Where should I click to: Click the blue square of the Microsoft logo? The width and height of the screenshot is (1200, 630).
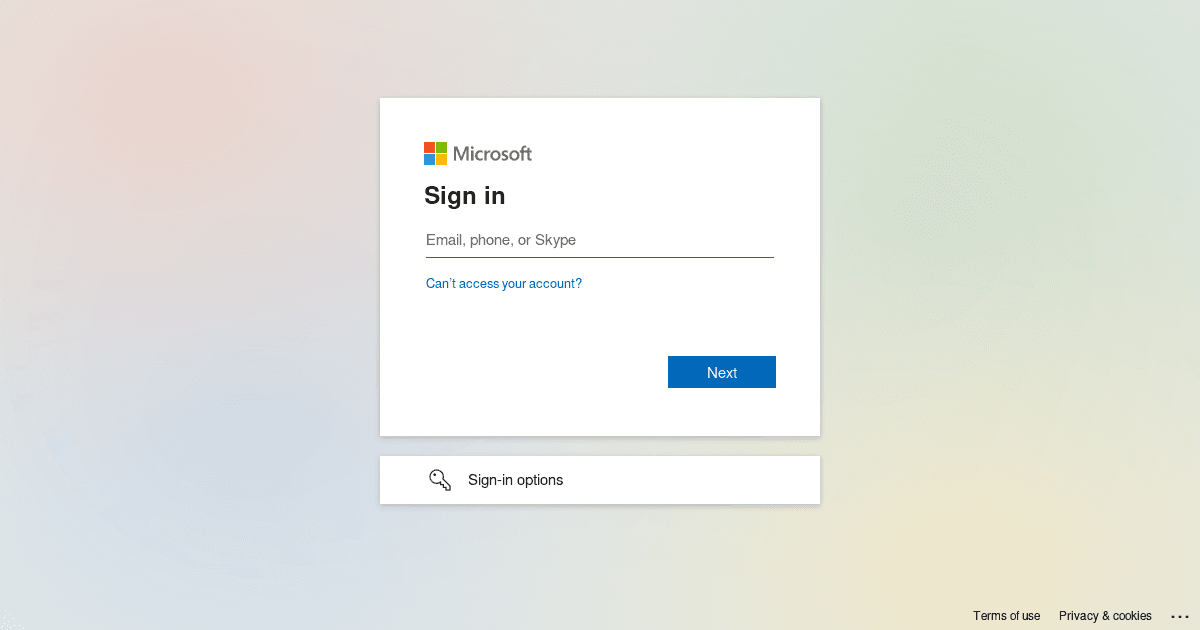coord(429,159)
